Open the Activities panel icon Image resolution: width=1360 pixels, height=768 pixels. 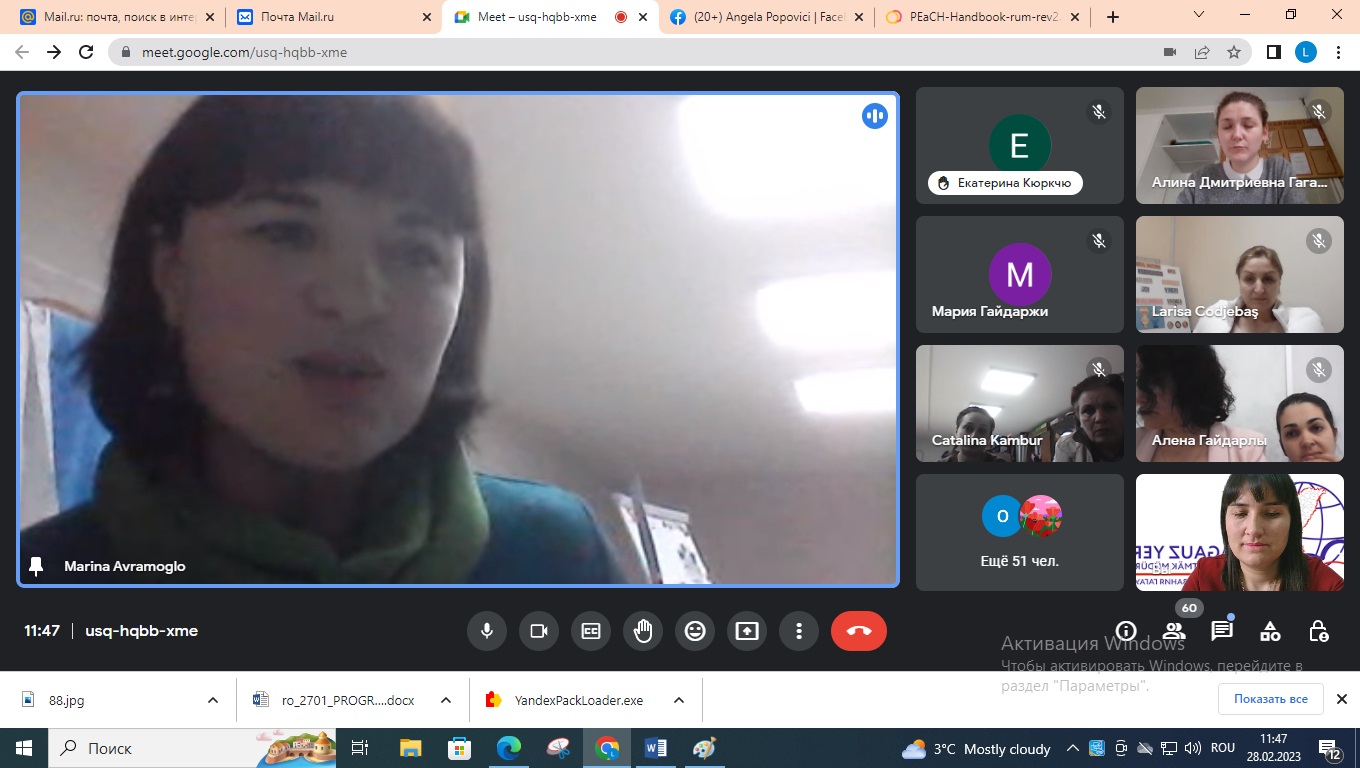tap(1270, 631)
